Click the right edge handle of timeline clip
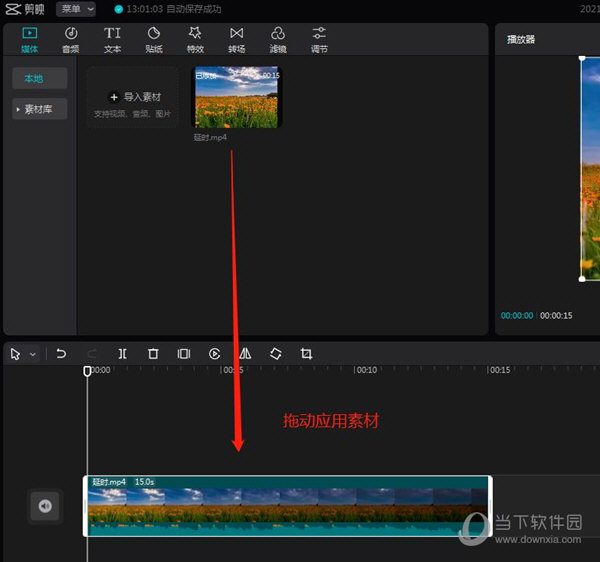 pos(490,506)
